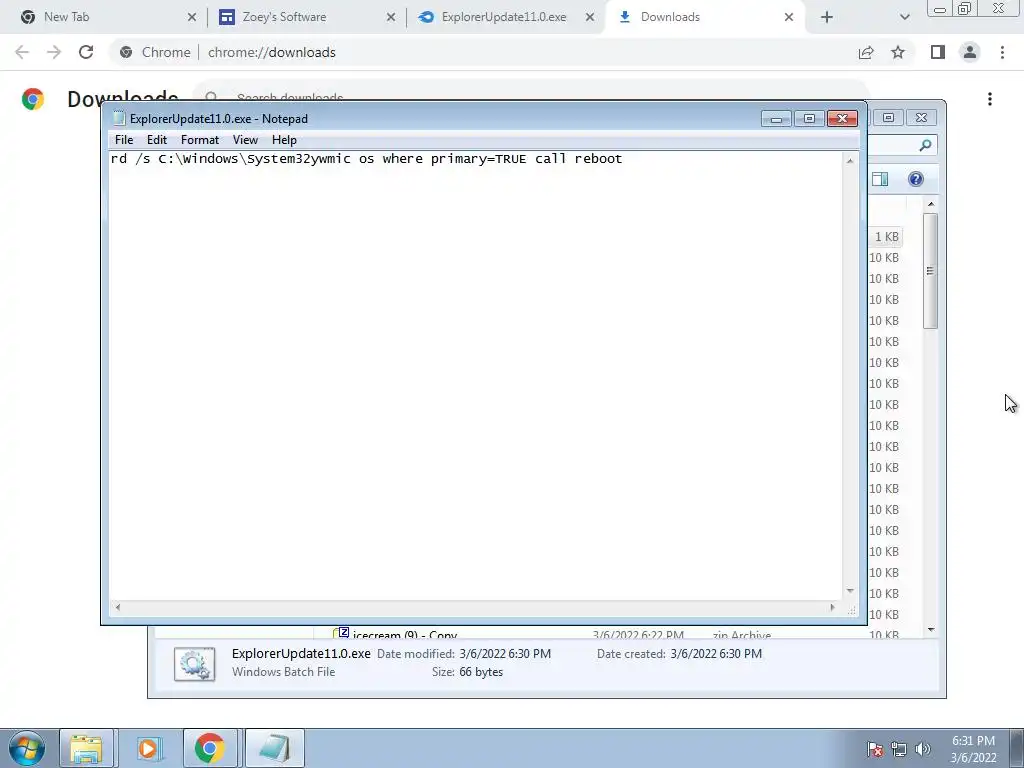Select the 1 KB size cell
The image size is (1024, 768).
pos(886,237)
